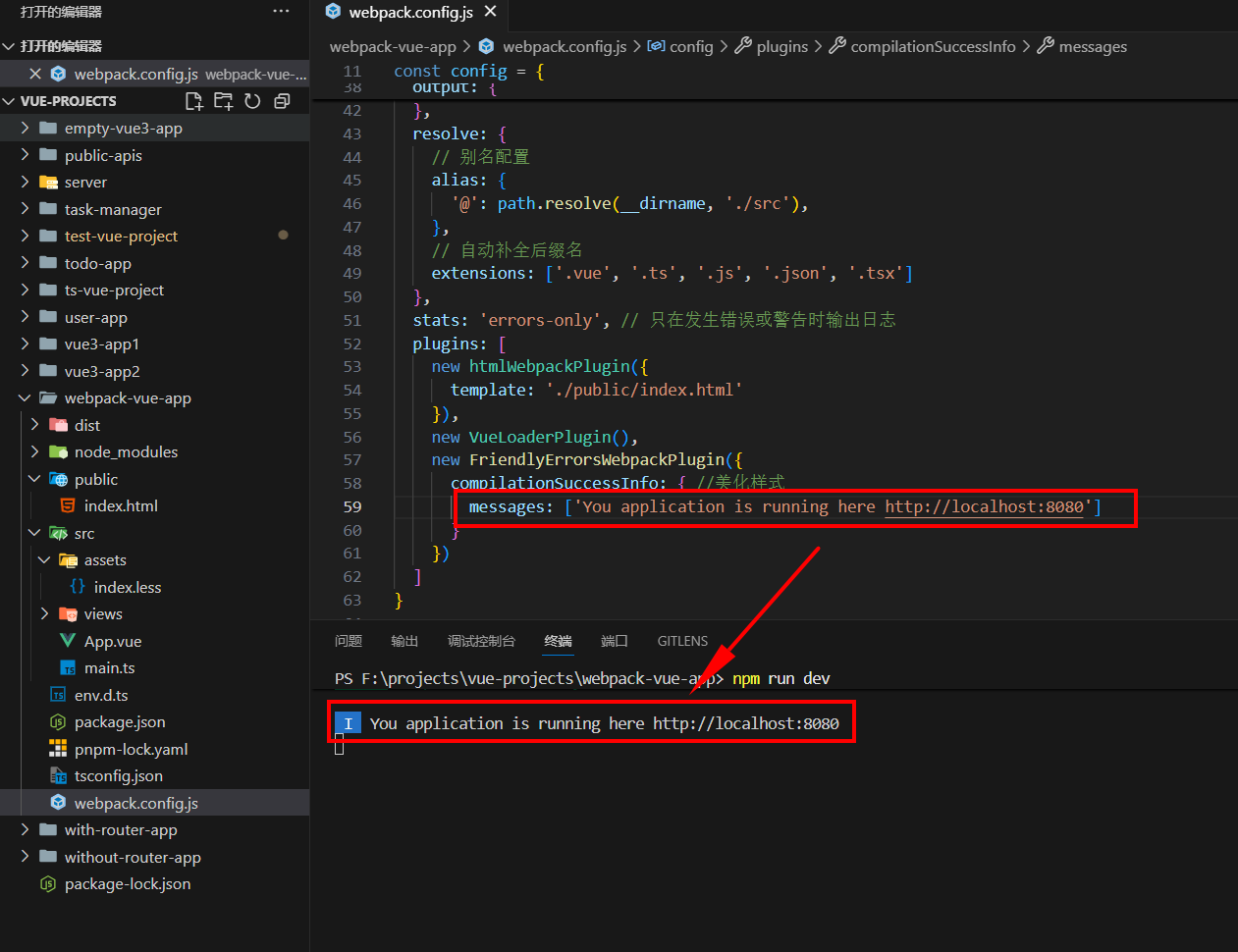
Task: Close the webpack.config.js editor tab
Action: point(491,12)
